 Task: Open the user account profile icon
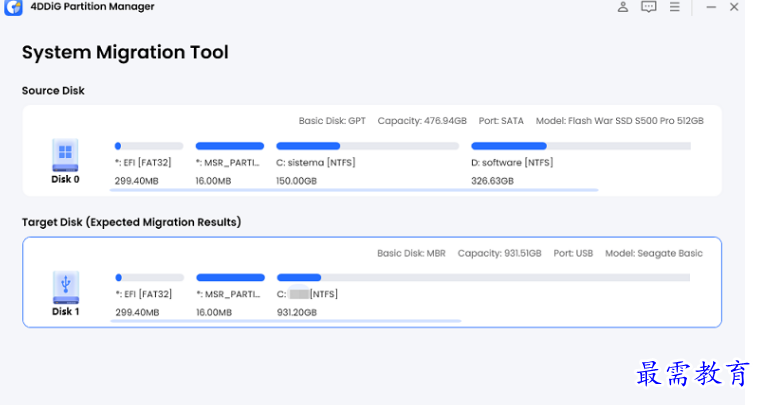[x=623, y=7]
